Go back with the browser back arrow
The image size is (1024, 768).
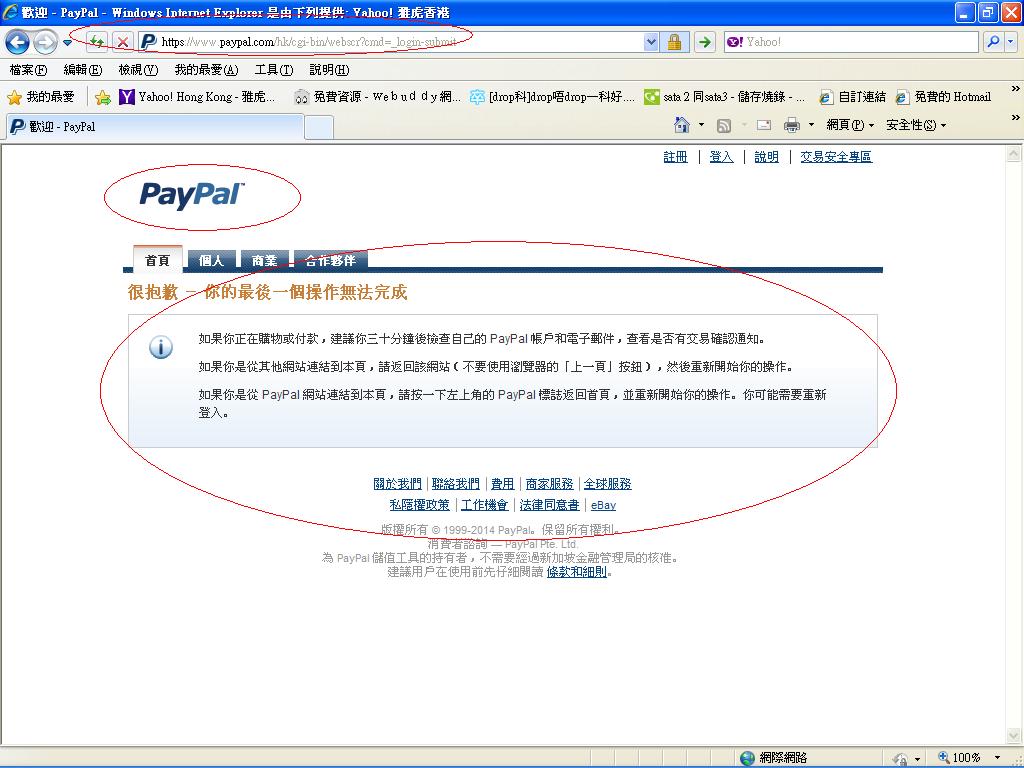pos(18,42)
